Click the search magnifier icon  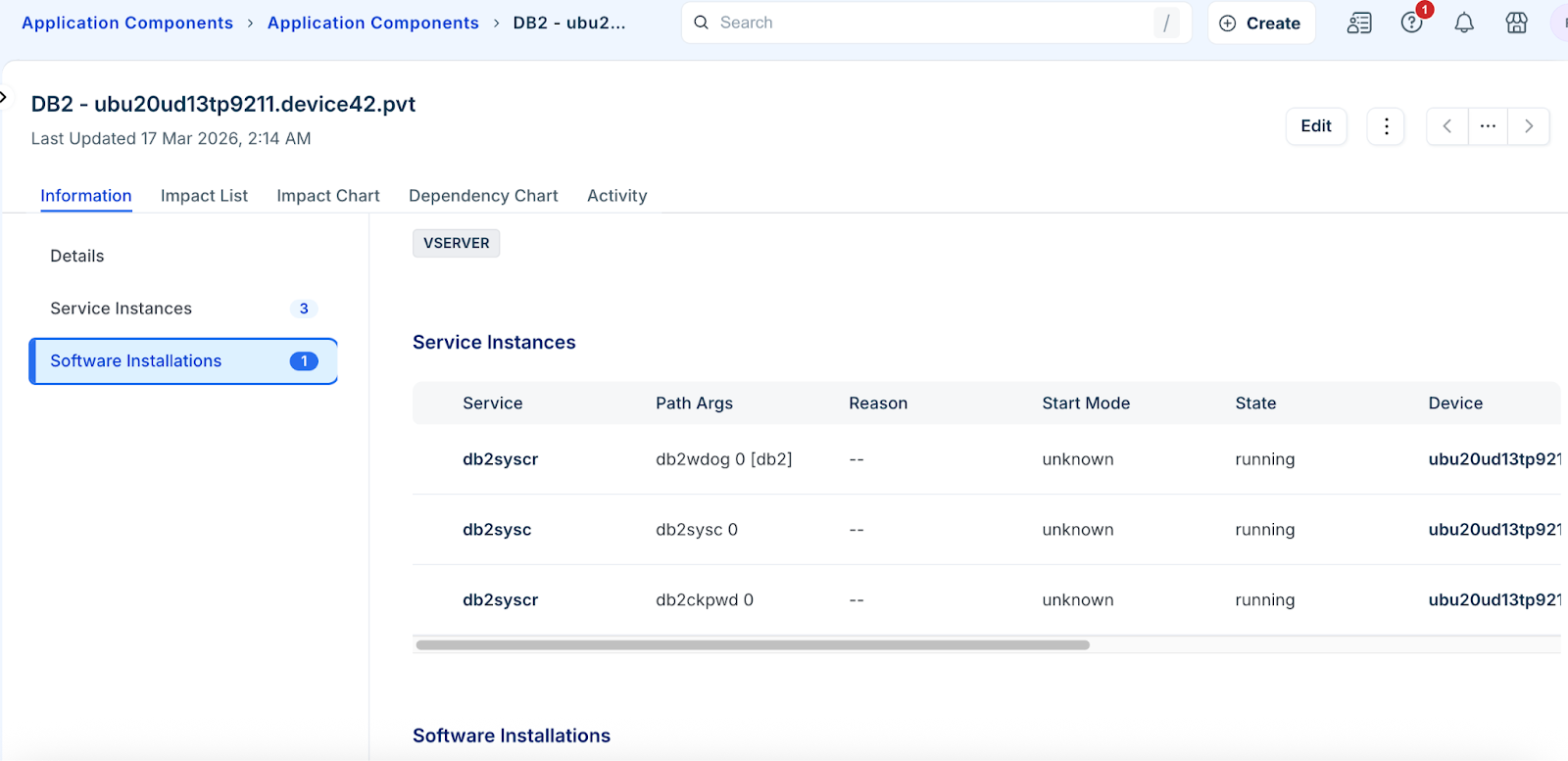coord(702,23)
